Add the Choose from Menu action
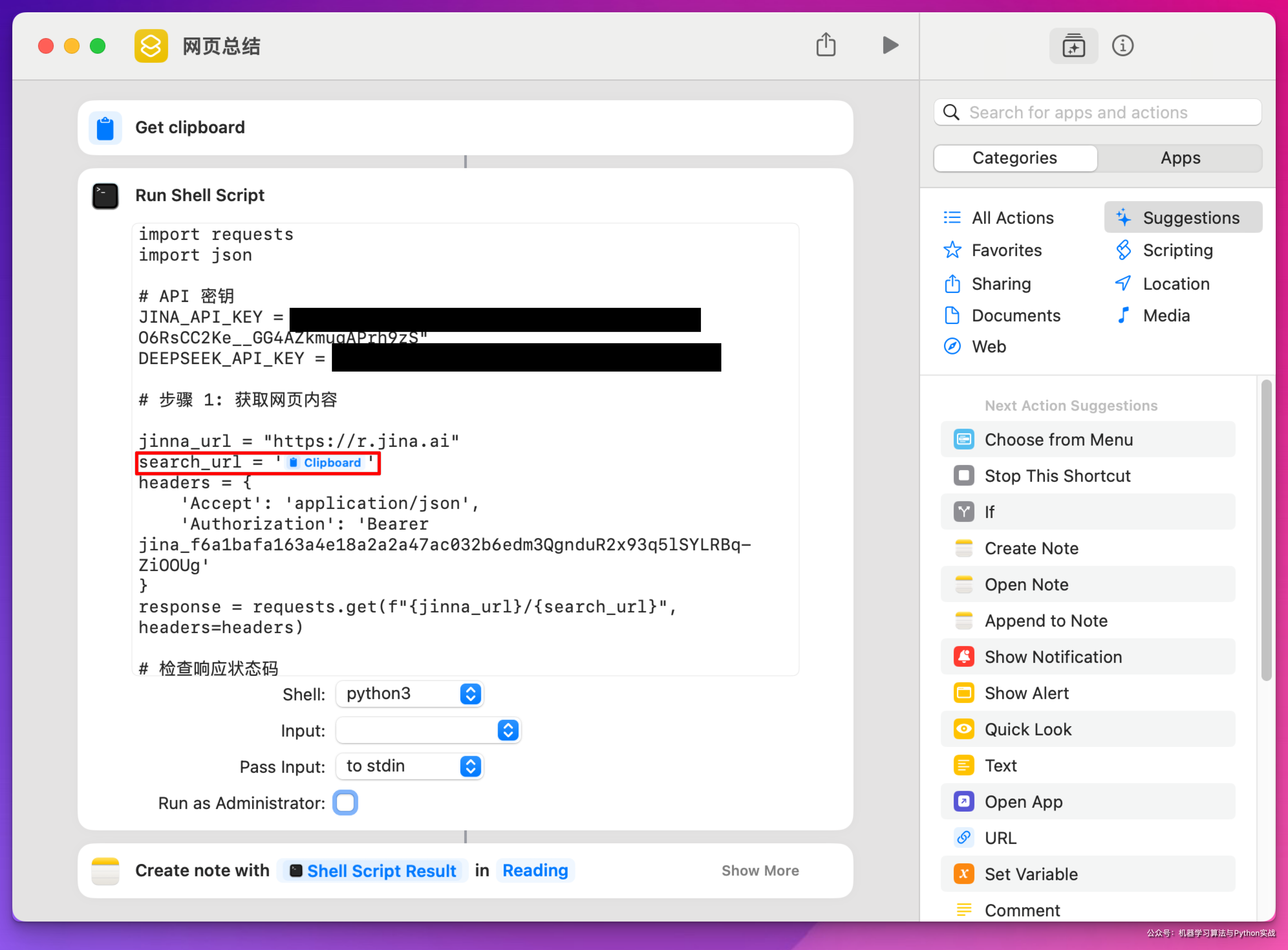 tap(1058, 439)
